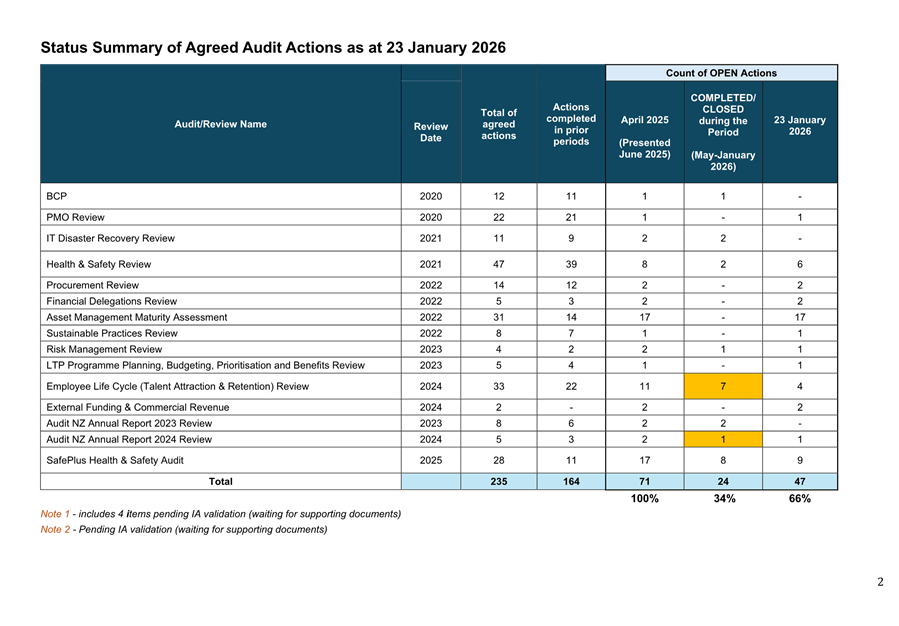Select the total agreed actions value 235
899x626 pixels.
498,482
